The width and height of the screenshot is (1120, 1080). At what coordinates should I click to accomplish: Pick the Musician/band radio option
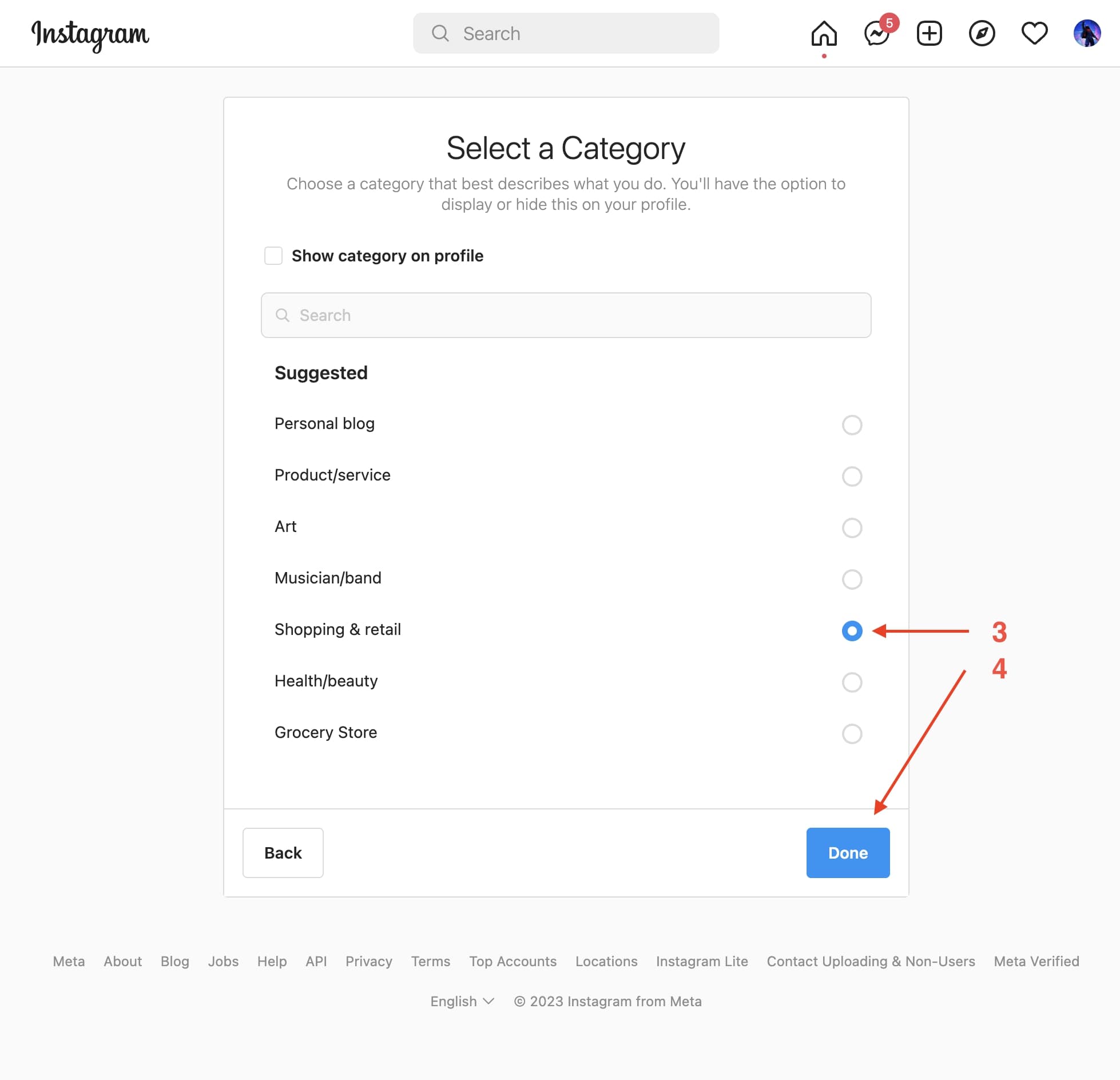[852, 579]
